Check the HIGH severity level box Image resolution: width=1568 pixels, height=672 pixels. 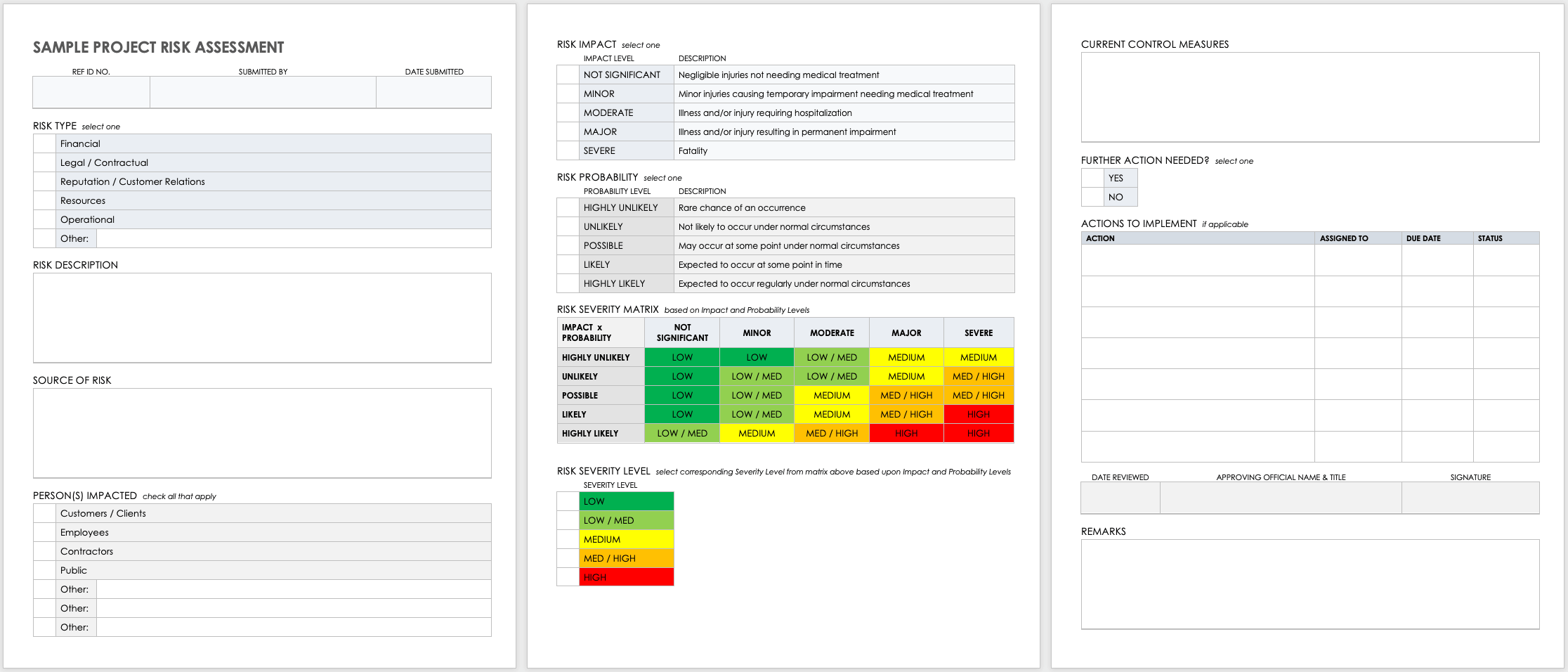click(568, 576)
